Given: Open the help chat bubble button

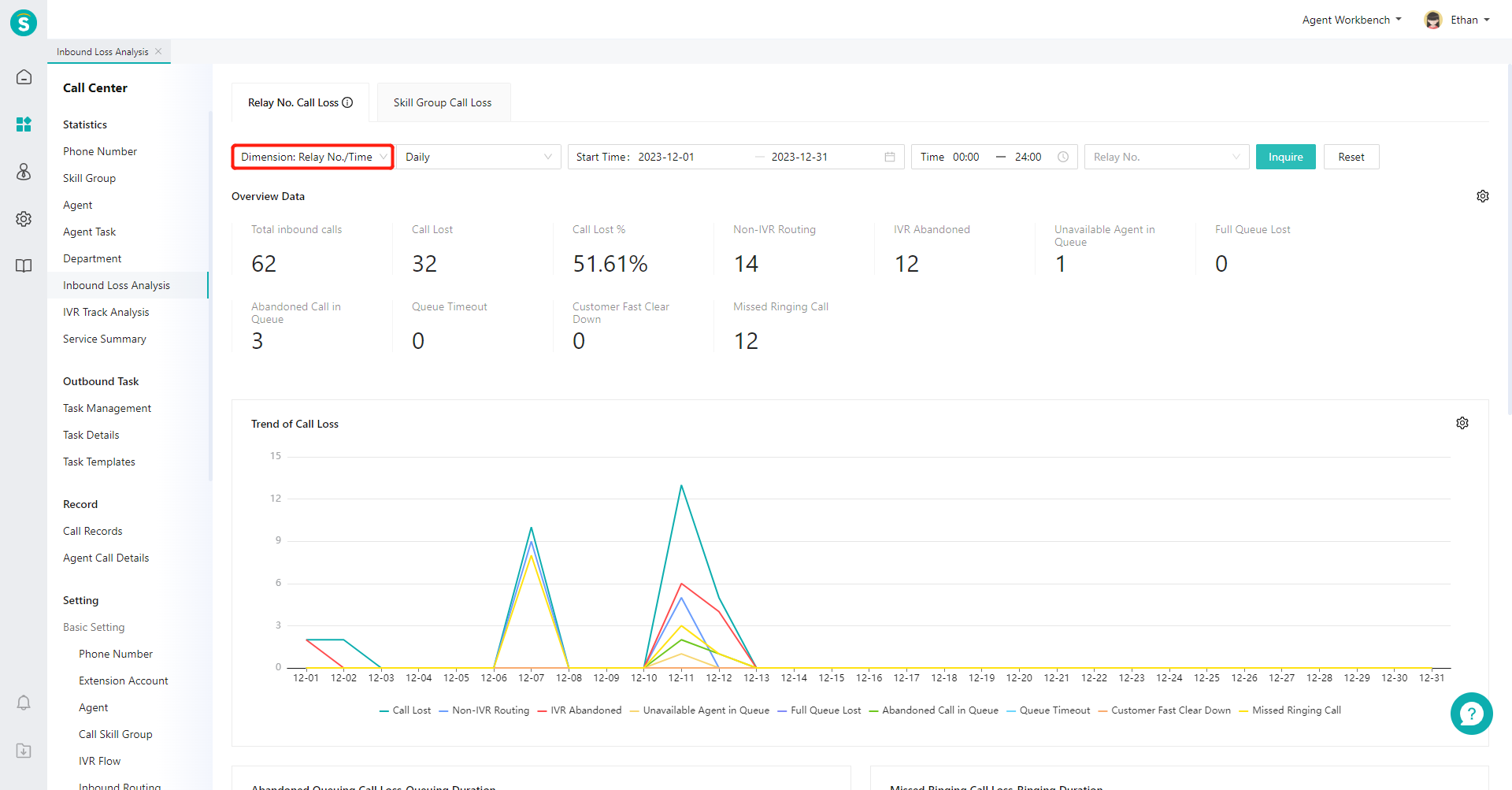Looking at the screenshot, I should 1471,714.
